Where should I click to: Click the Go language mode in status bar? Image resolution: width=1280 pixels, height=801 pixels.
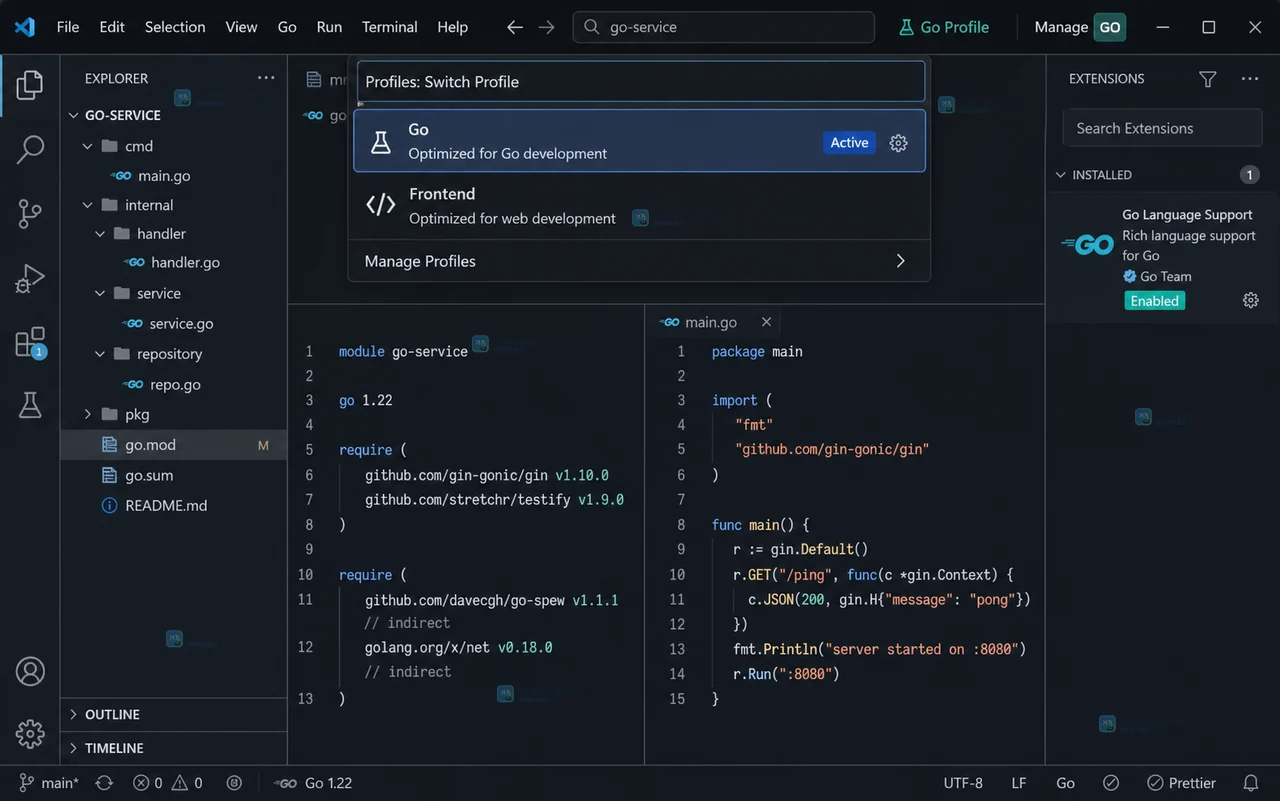[1066, 783]
